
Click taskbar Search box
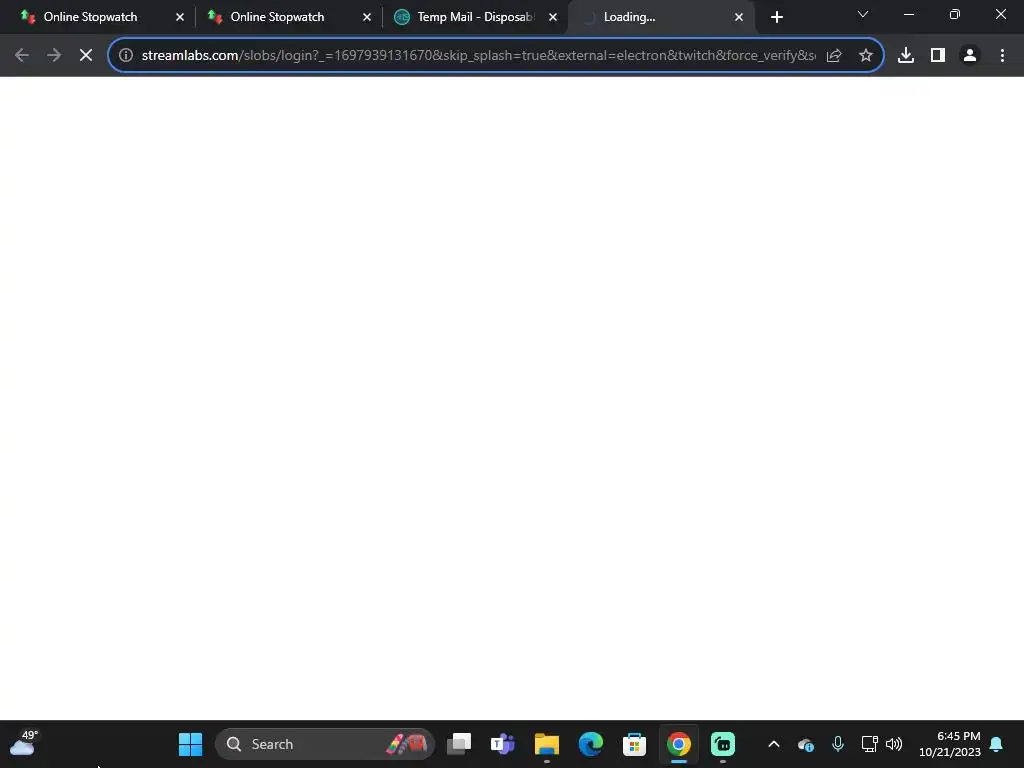click(x=325, y=744)
